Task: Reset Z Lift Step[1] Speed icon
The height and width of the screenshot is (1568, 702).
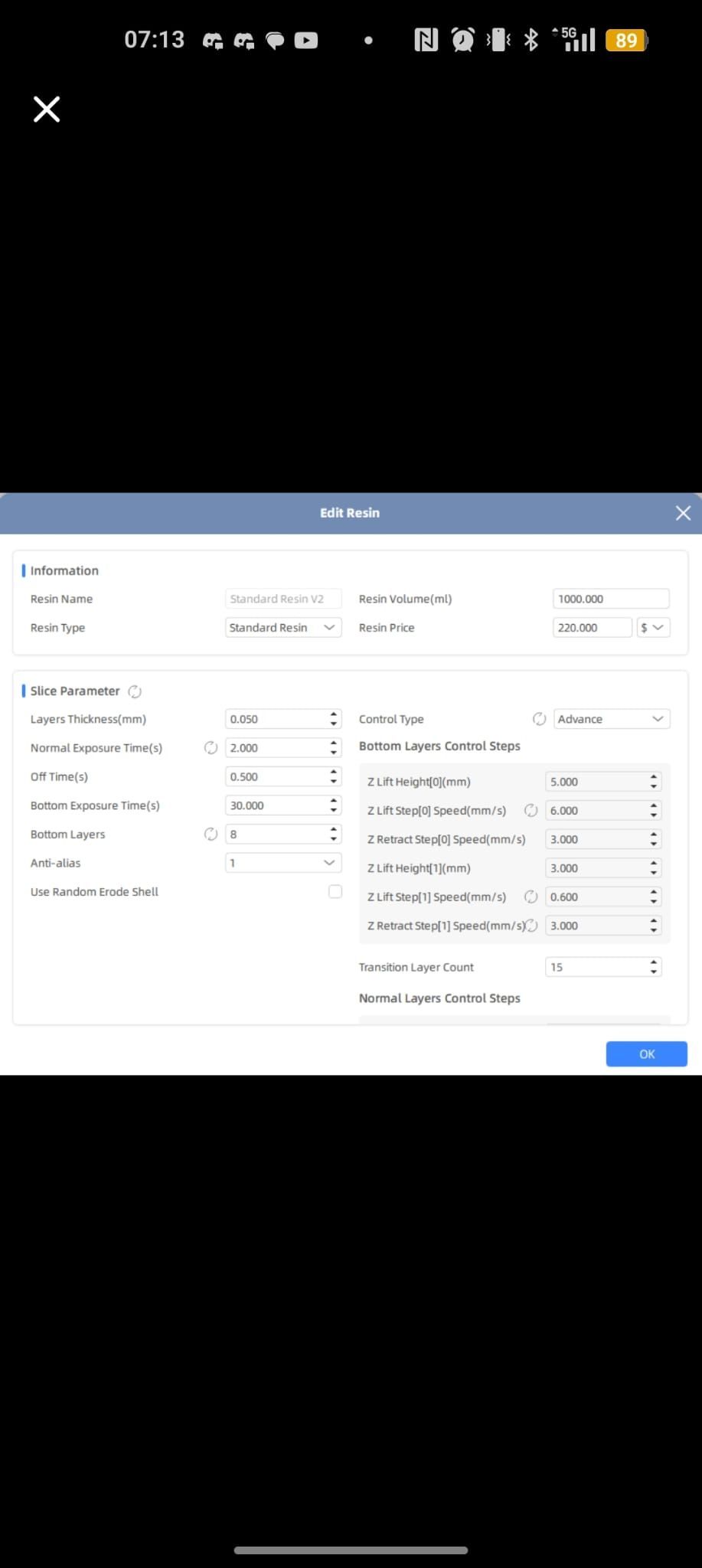Action: coord(531,897)
